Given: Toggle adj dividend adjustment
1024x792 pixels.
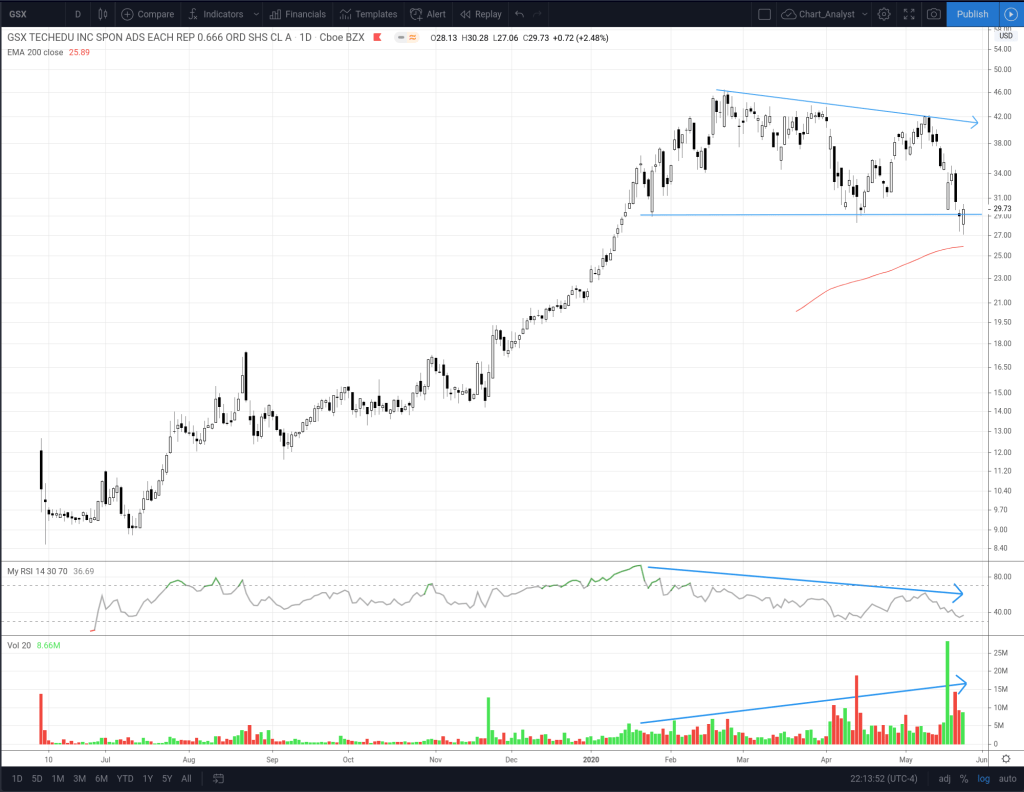Looking at the screenshot, I should tap(945, 778).
